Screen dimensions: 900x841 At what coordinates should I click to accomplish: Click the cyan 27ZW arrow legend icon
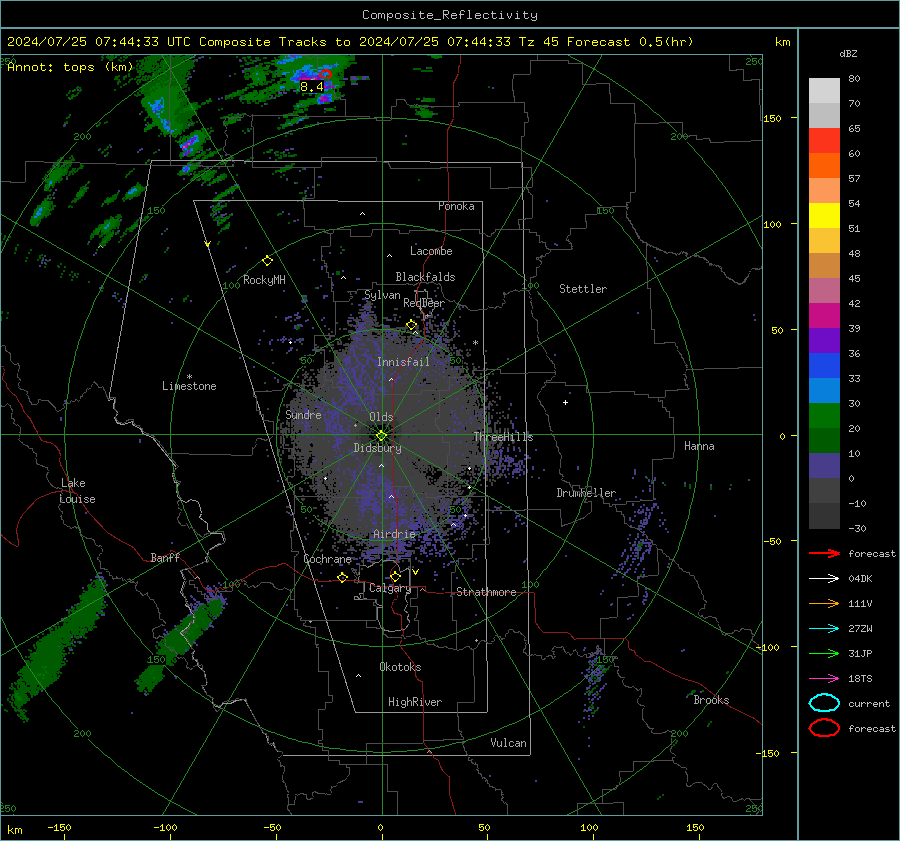(824, 629)
